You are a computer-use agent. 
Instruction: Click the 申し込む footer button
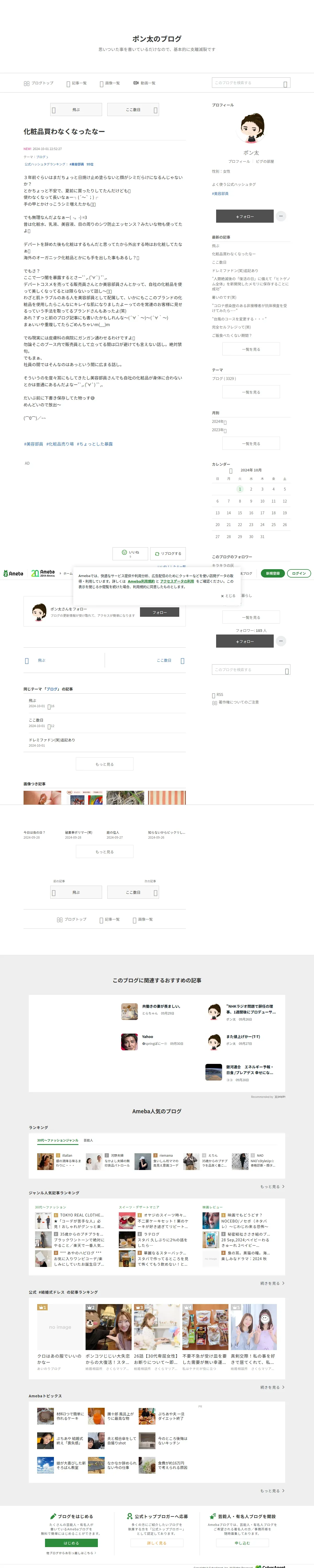pos(242,1543)
